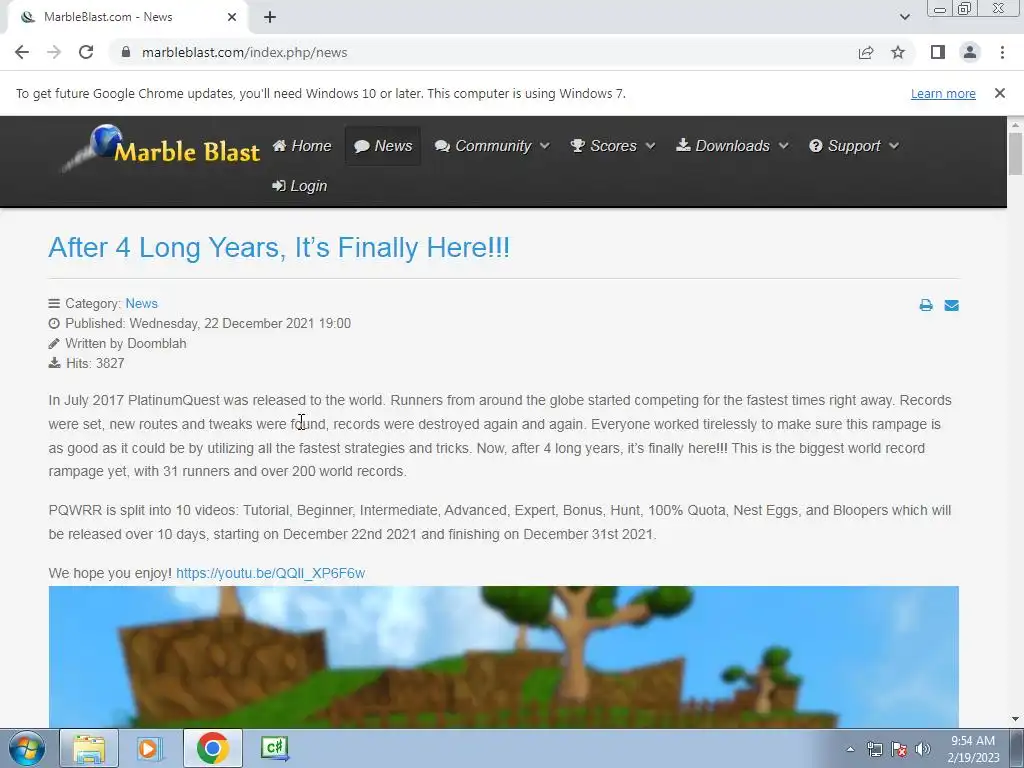Open the side panel icon
This screenshot has height=768, width=1024.
pos(938,52)
